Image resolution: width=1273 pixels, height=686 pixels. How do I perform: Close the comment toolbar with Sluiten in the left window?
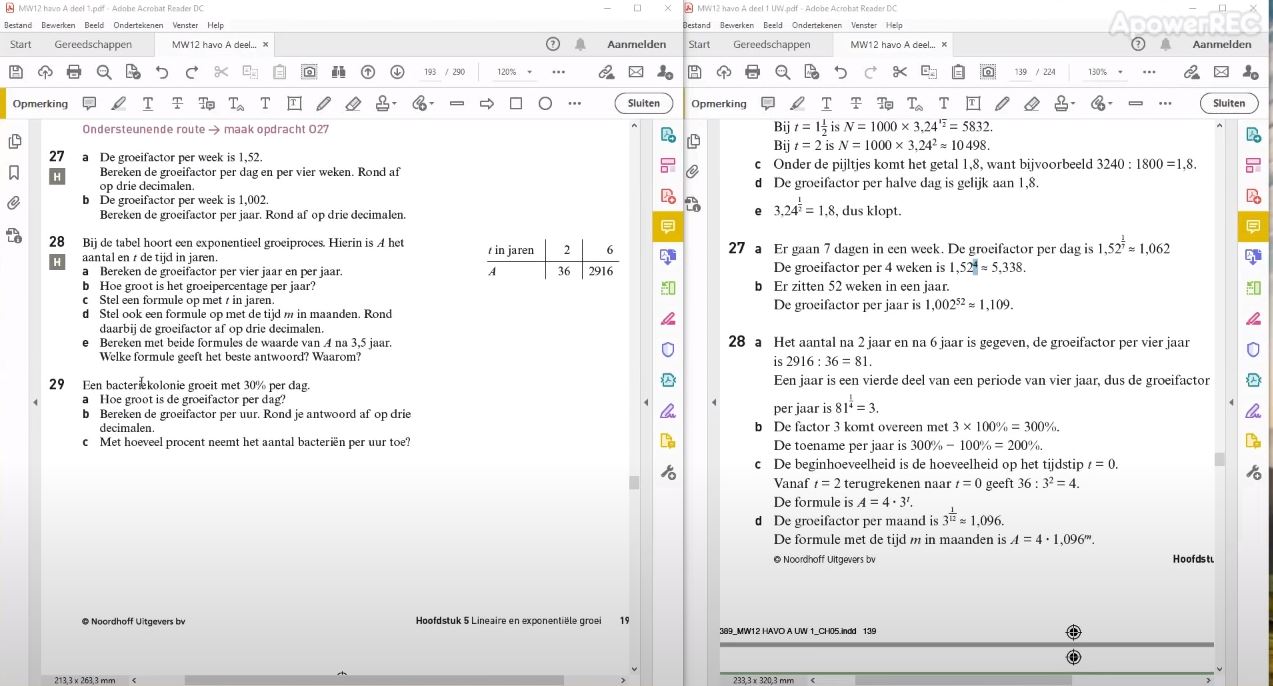pos(644,103)
